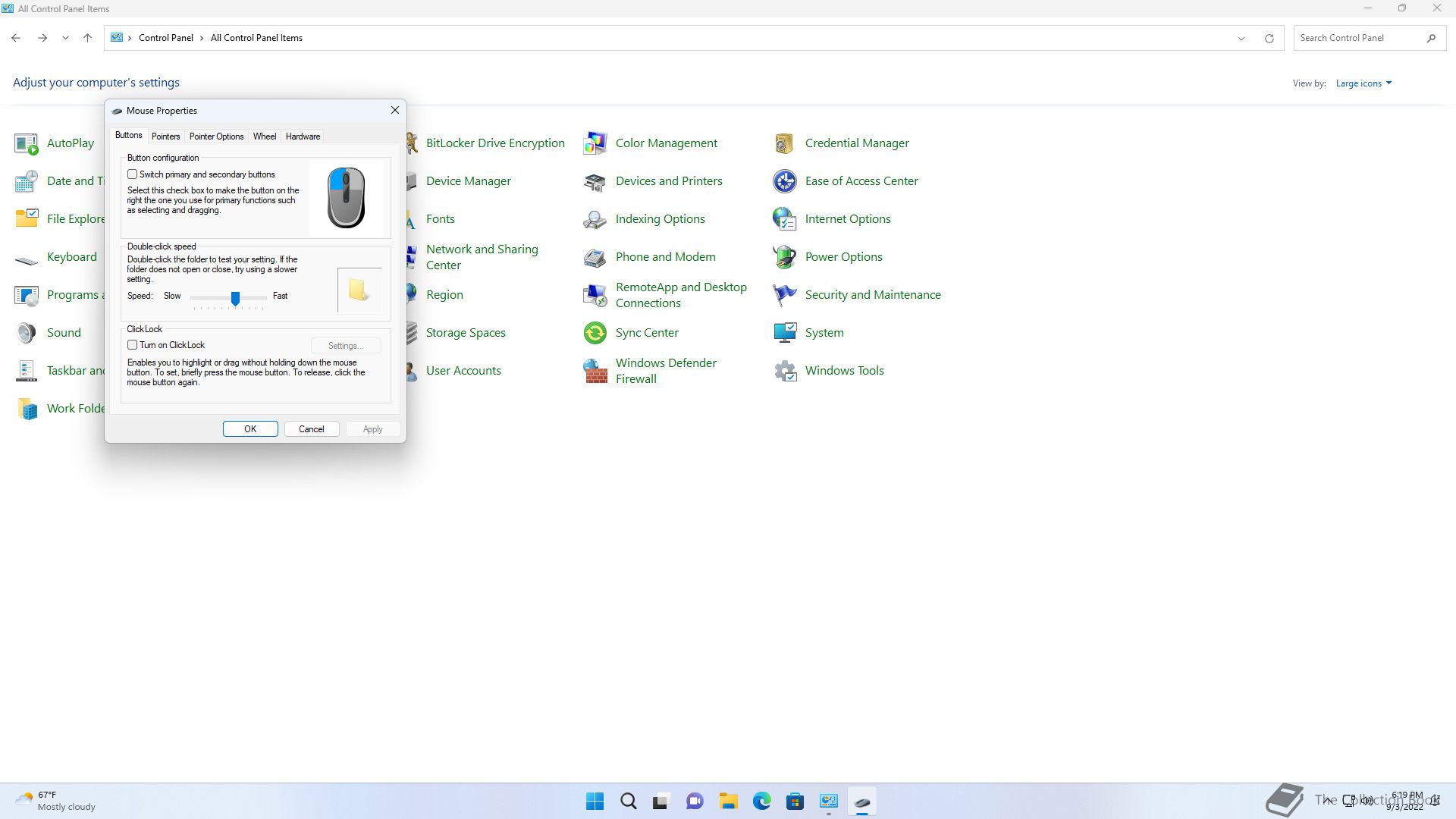This screenshot has height=819, width=1456.
Task: Go up one level with Up arrow
Action: click(88, 38)
